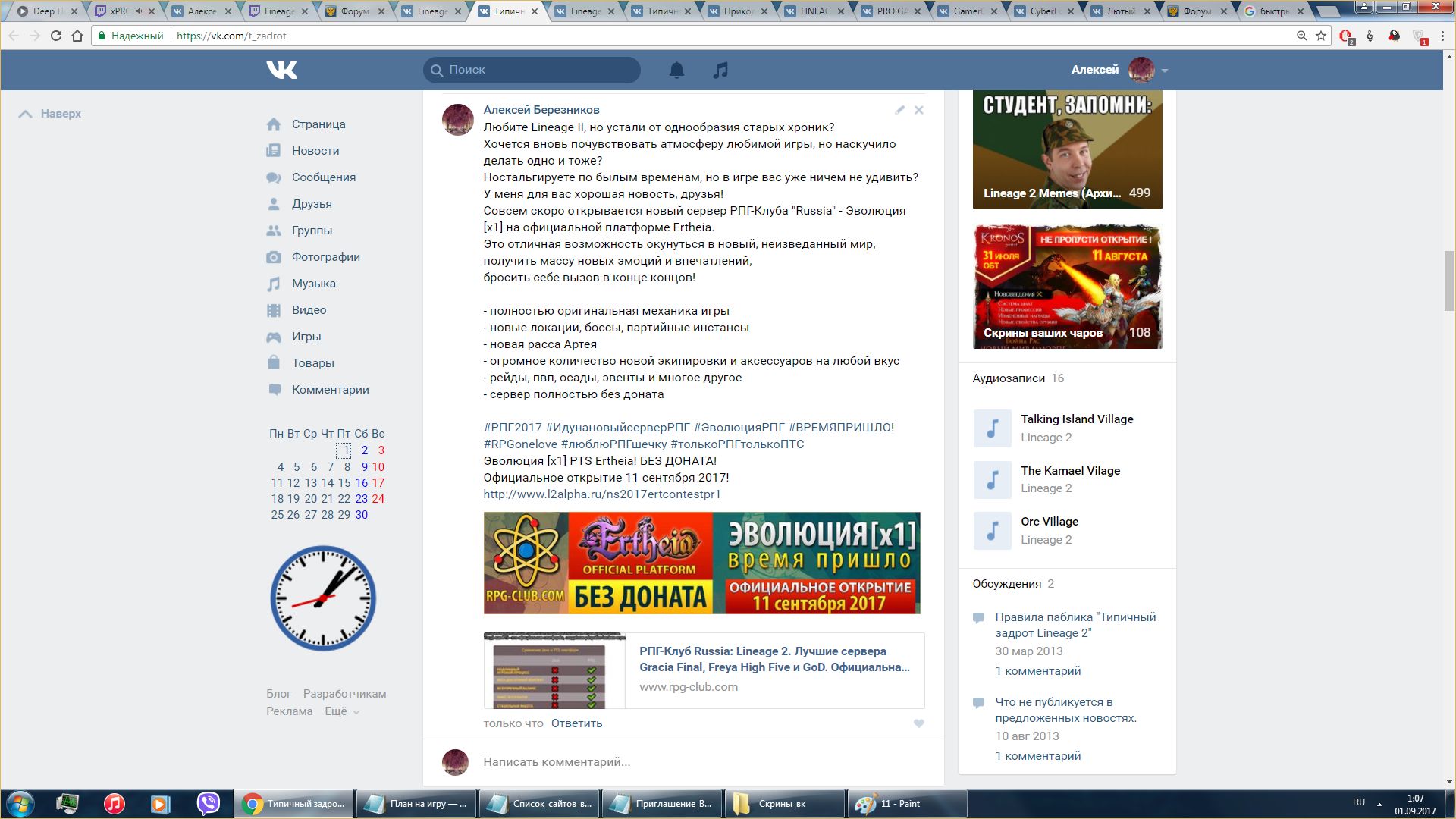Edit the comment with the pencil icon
1456x819 pixels.
pos(899,110)
